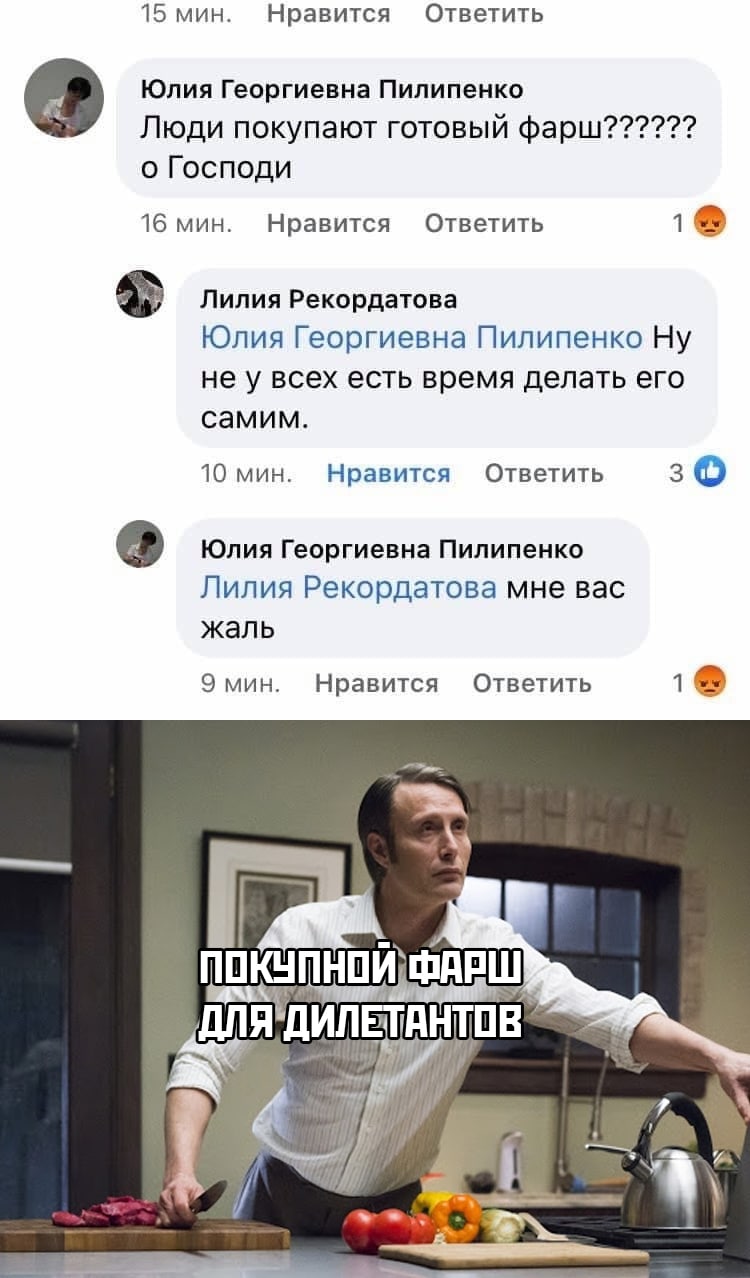Screen dimensions: 750x1278
Task: Open Юлия's small avatar beside the "мне вас жаль" reply
Action: tap(140, 544)
